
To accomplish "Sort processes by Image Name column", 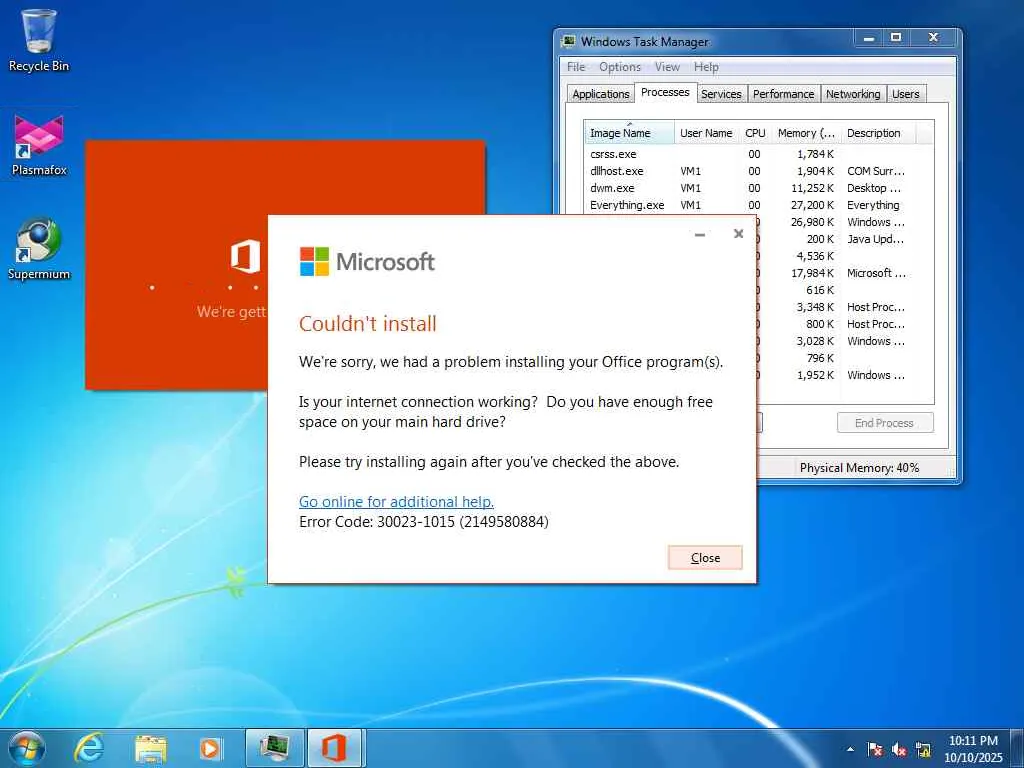I will click(630, 133).
